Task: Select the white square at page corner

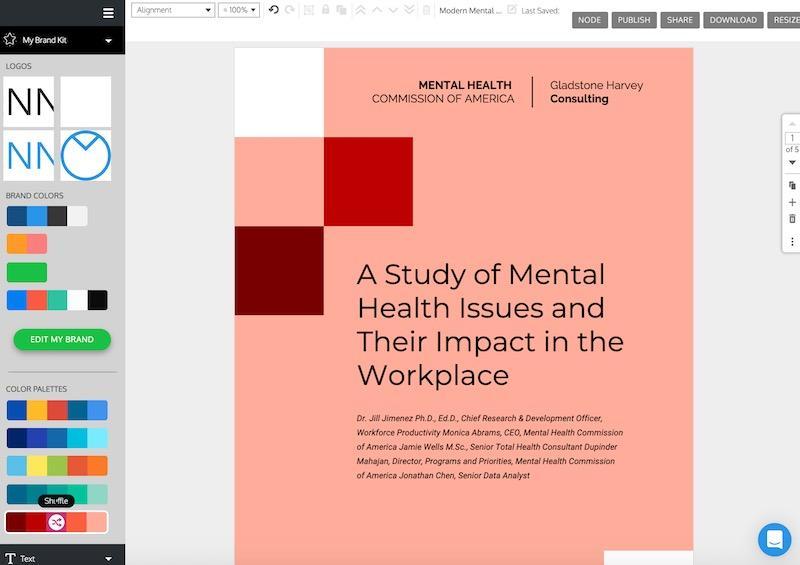Action: (x=279, y=92)
